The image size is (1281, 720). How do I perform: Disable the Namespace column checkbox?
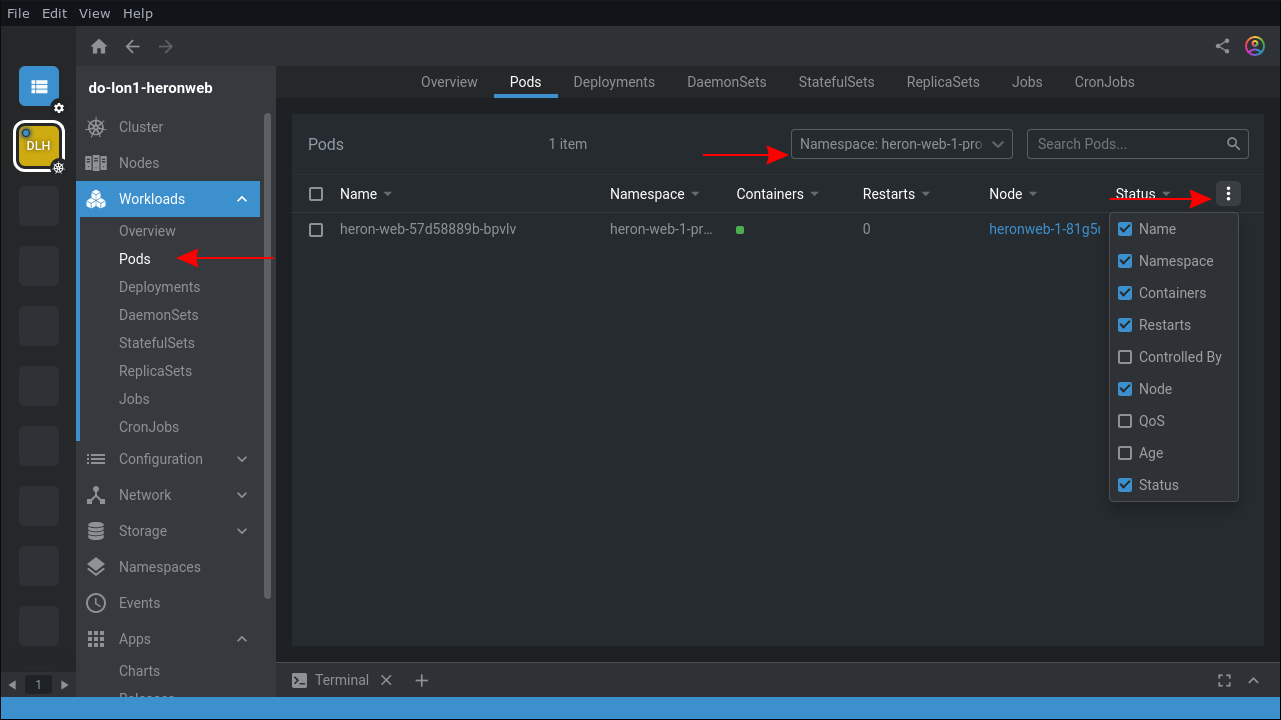[1125, 261]
